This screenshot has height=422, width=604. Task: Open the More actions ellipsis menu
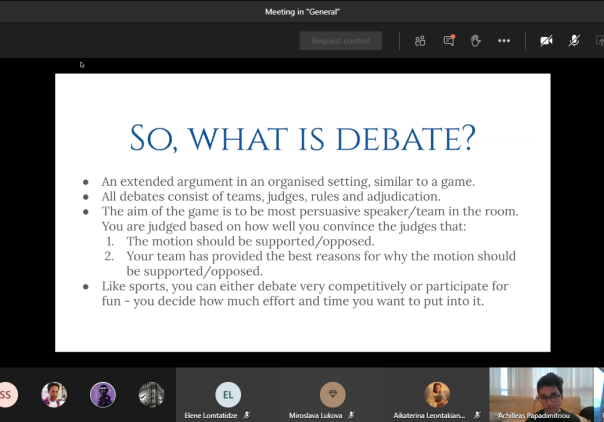[504, 41]
